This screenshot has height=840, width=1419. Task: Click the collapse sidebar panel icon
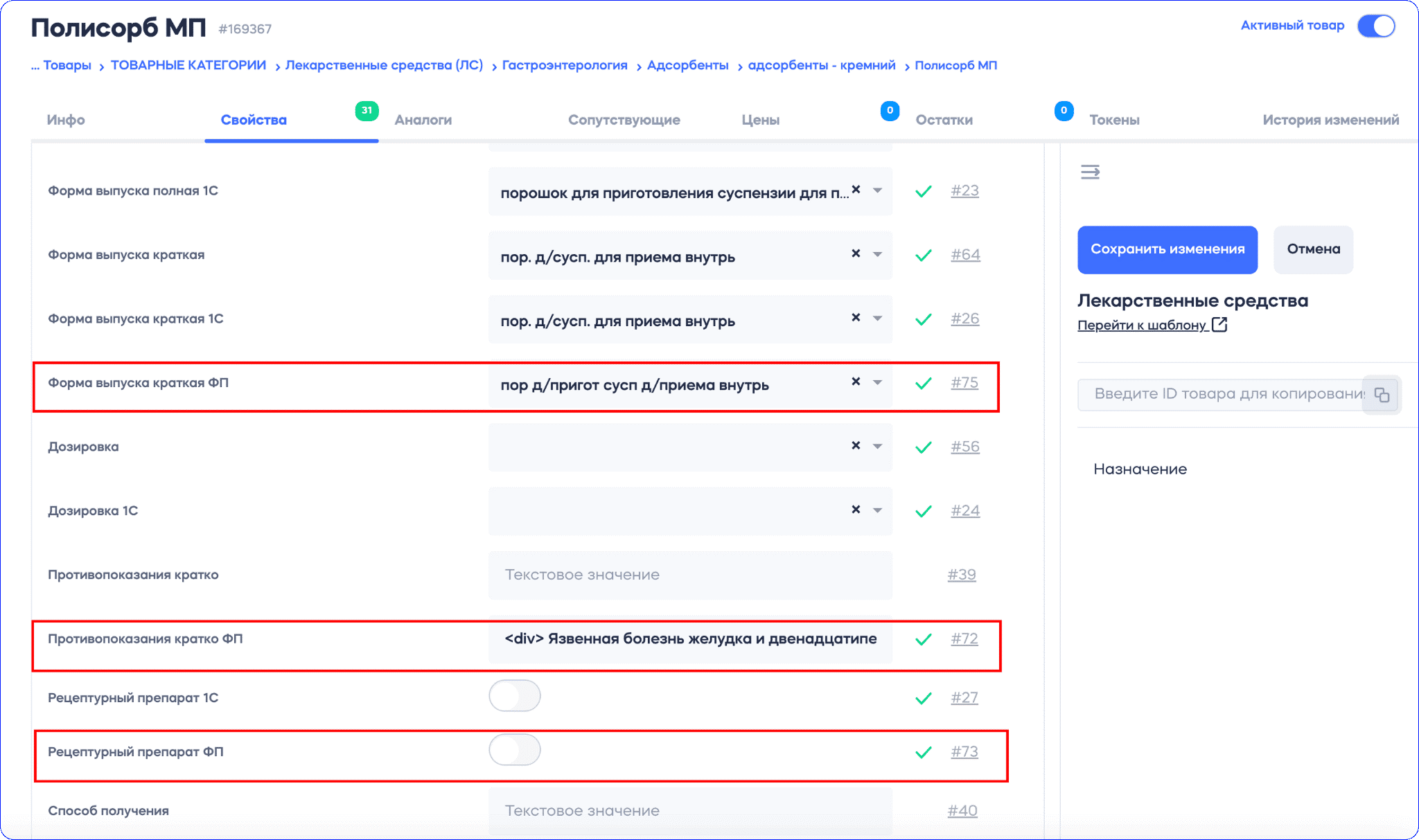(x=1090, y=172)
